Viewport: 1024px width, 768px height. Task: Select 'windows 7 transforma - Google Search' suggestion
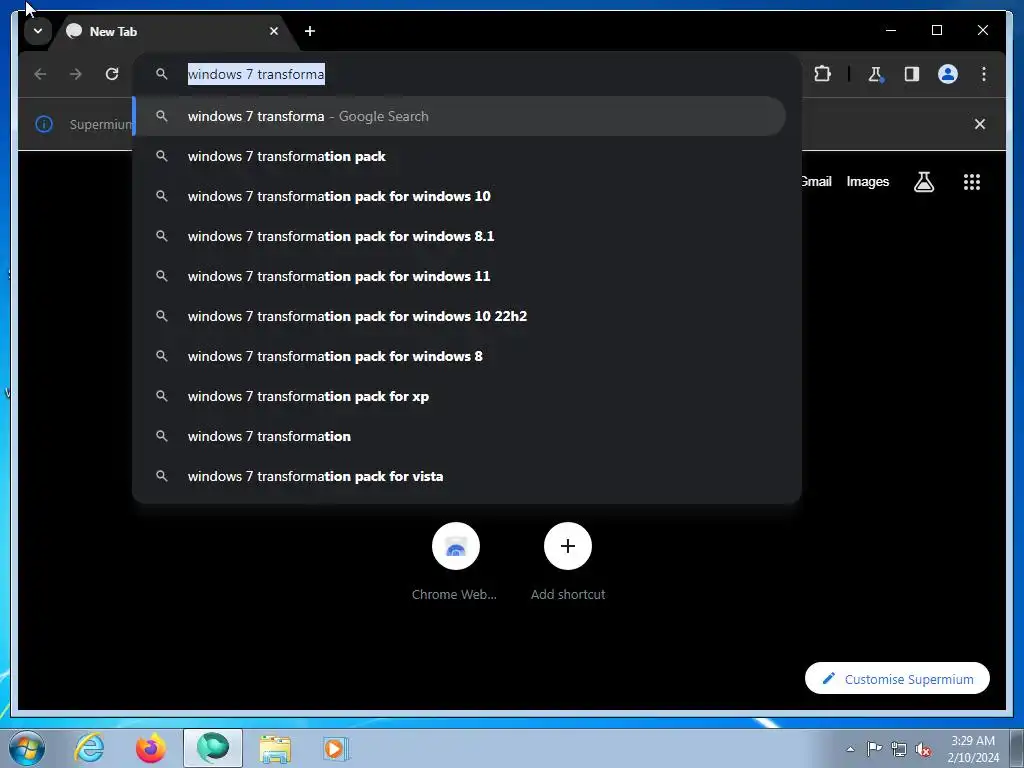(460, 116)
